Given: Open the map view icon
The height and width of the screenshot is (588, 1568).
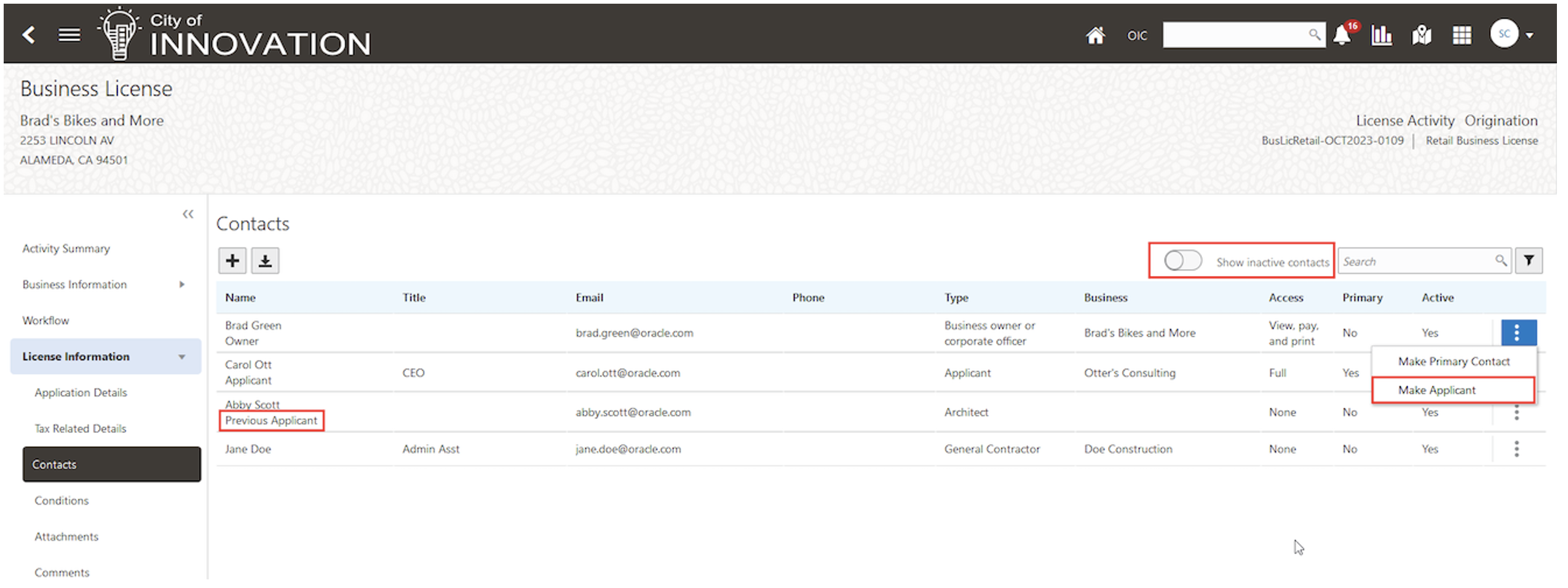Looking at the screenshot, I should 1421,36.
